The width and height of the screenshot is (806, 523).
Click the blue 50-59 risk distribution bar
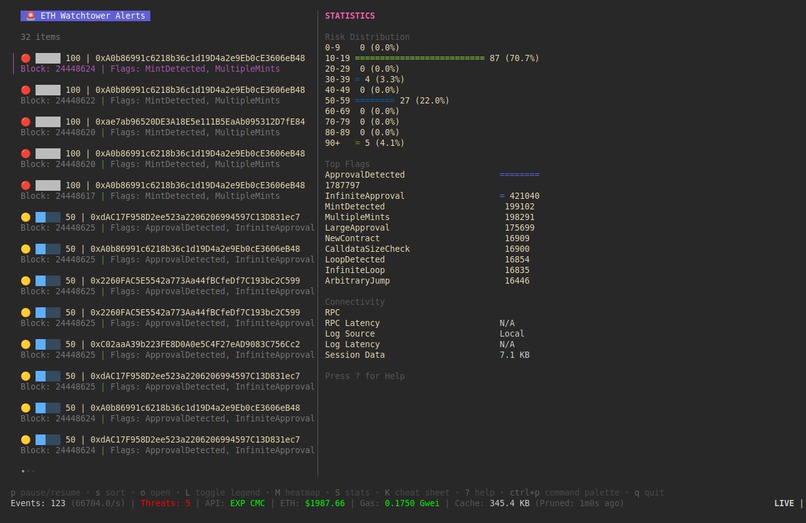[375, 101]
